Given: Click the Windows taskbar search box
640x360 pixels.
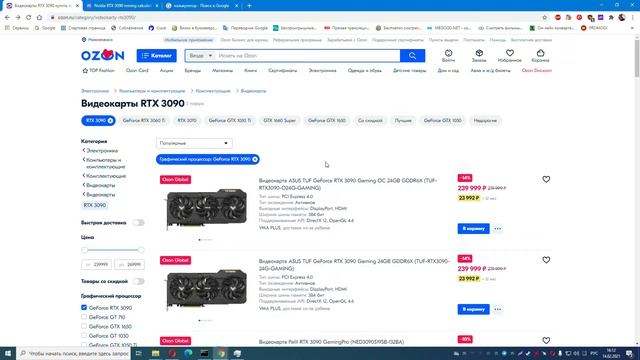Looking at the screenshot, I should [74, 353].
